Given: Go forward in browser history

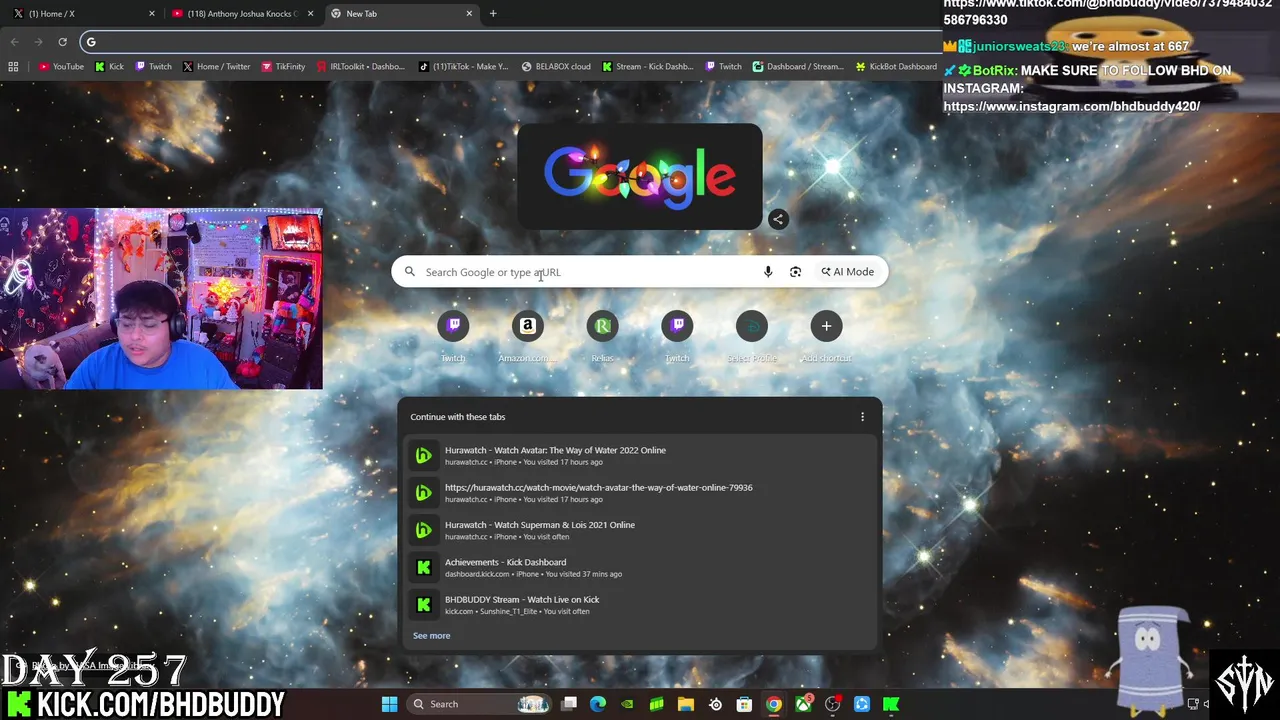Looking at the screenshot, I should point(38,41).
